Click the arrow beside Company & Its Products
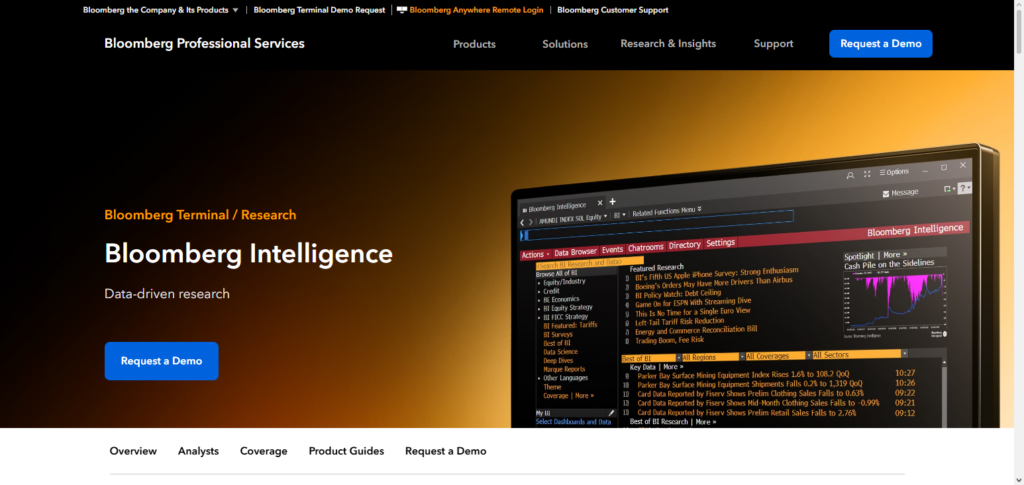Image resolution: width=1024 pixels, height=485 pixels. pos(235,10)
